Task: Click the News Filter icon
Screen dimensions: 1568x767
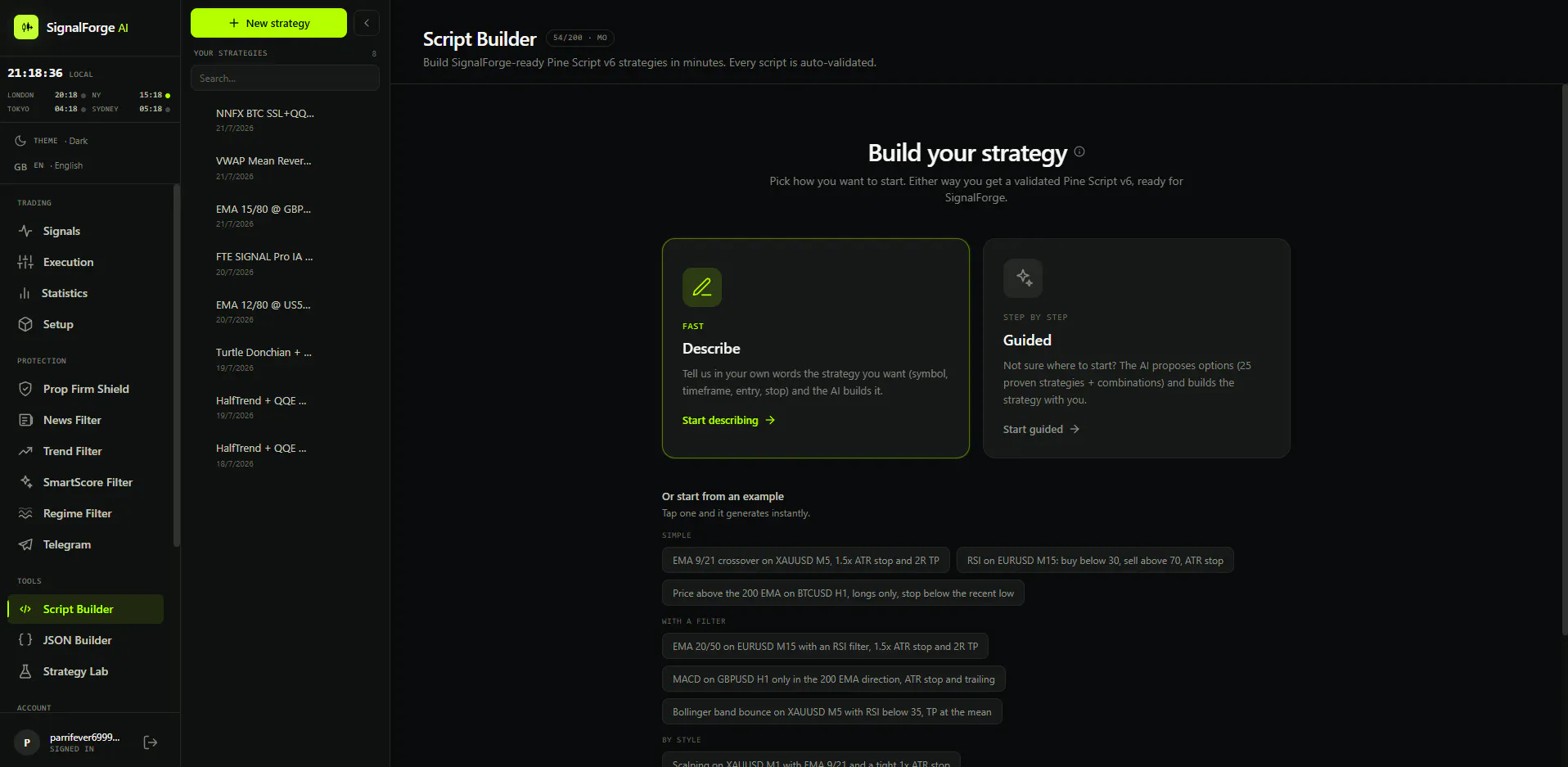Action: (25, 420)
